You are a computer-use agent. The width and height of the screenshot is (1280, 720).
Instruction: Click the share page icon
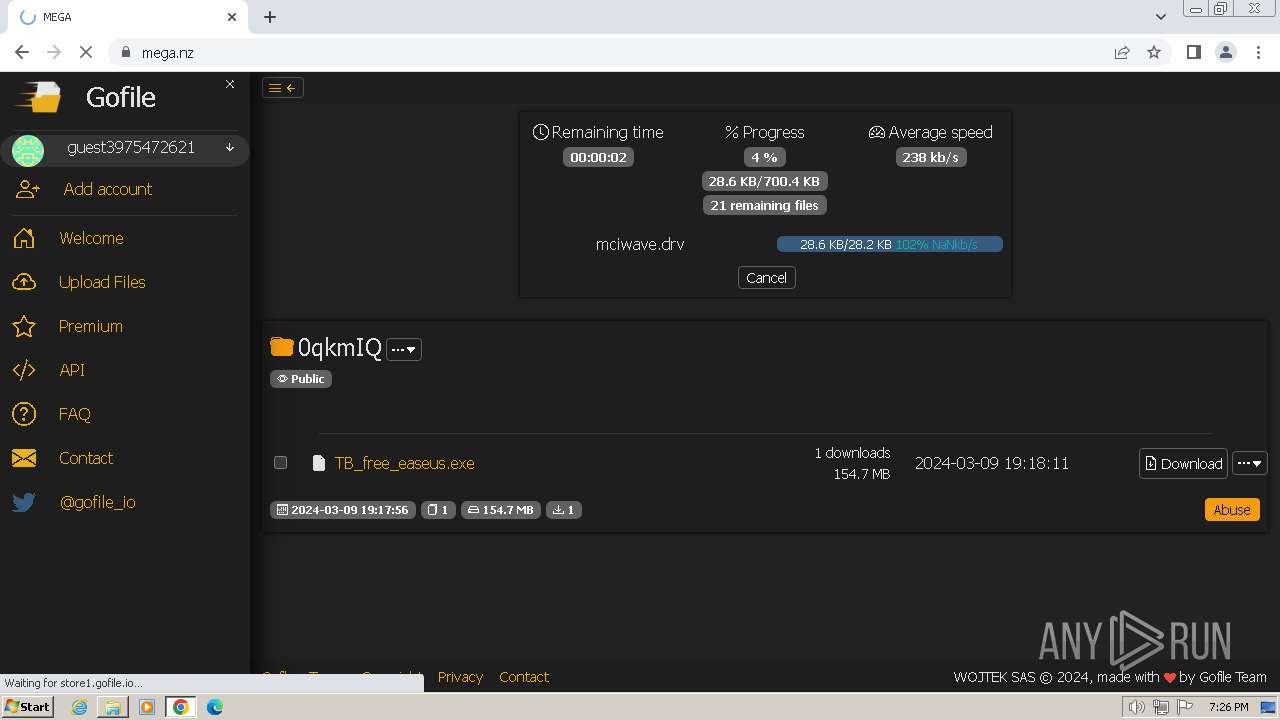(1122, 52)
